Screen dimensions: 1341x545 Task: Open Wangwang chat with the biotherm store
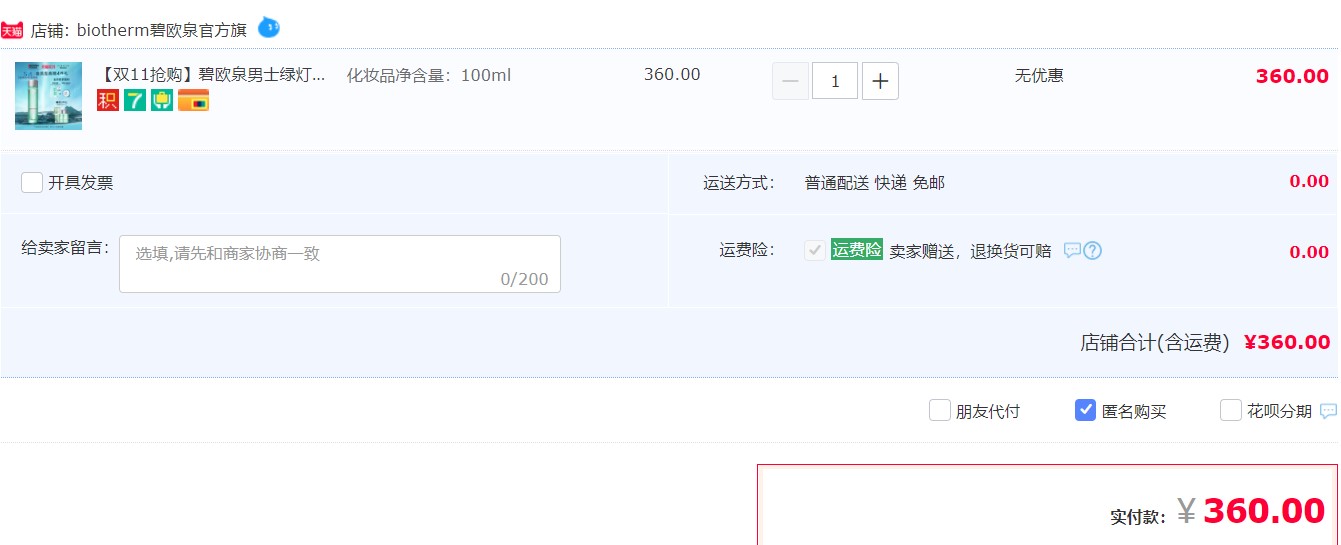click(268, 27)
